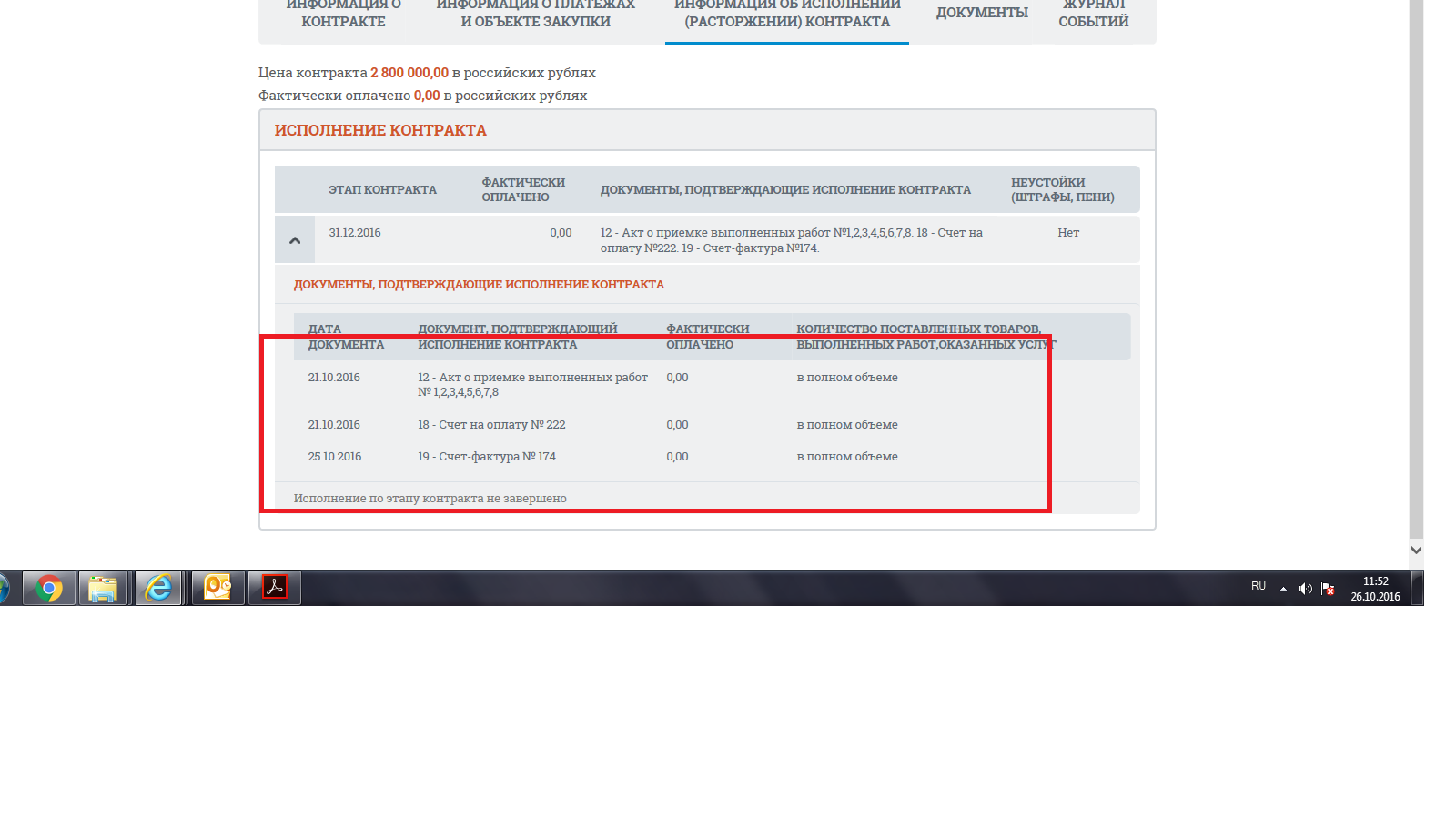Open the "Информация о контракте" tab

click(343, 13)
